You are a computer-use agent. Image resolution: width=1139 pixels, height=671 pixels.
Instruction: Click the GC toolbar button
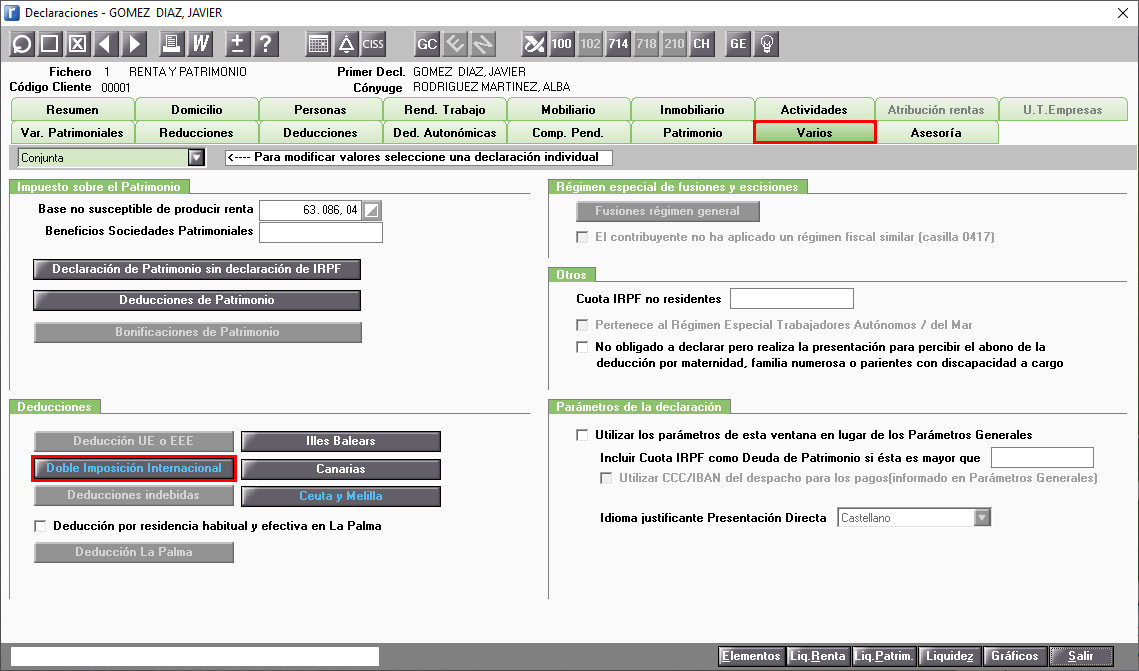pyautogui.click(x=427, y=44)
